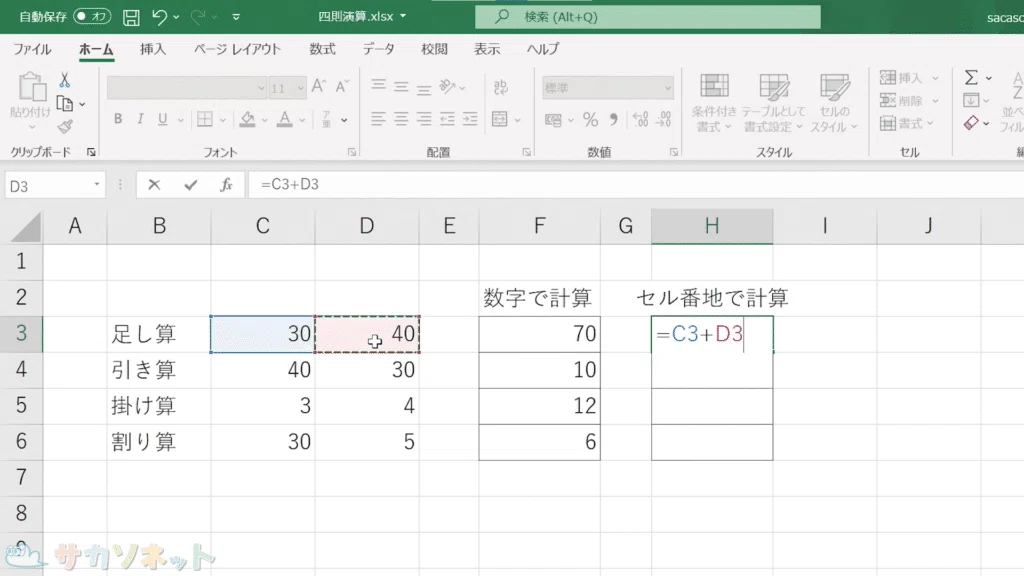Click the Bottom Align icon
1024x576 pixels.
pos(424,88)
